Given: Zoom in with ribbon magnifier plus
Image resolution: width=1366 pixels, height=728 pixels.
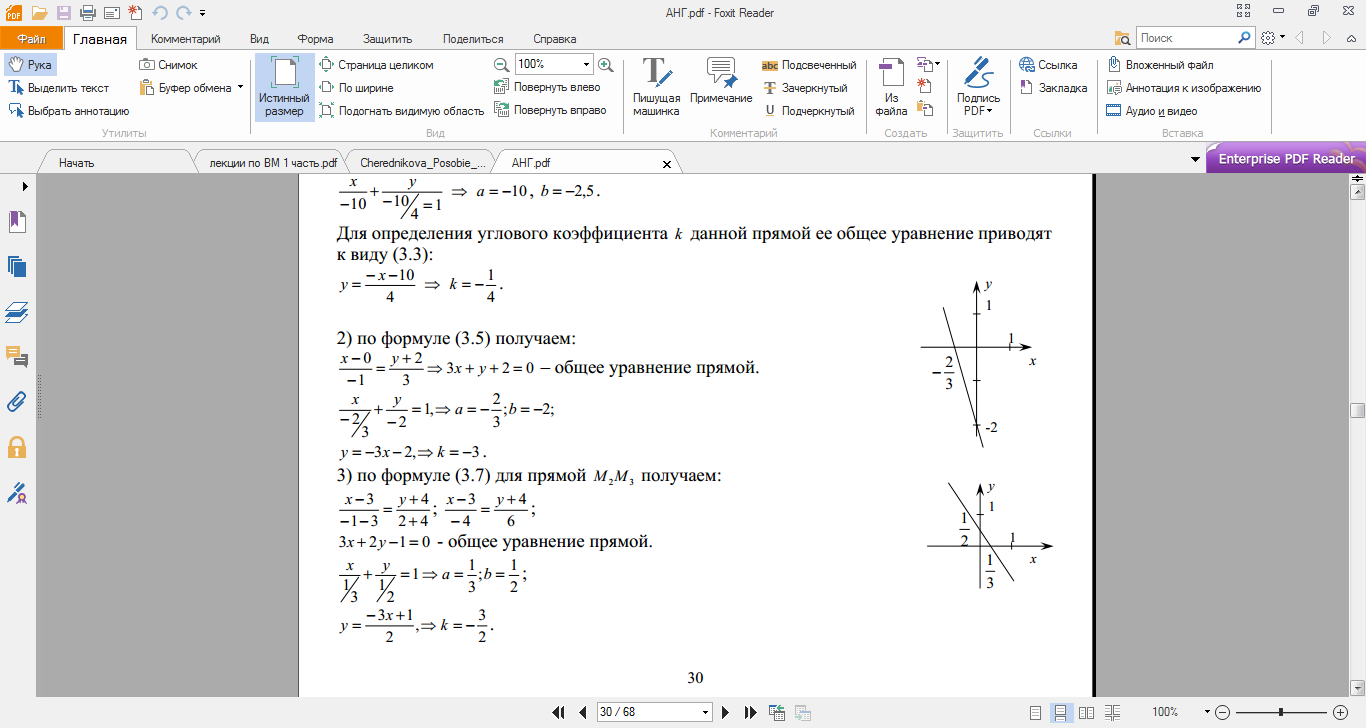Looking at the screenshot, I should click(x=605, y=64).
